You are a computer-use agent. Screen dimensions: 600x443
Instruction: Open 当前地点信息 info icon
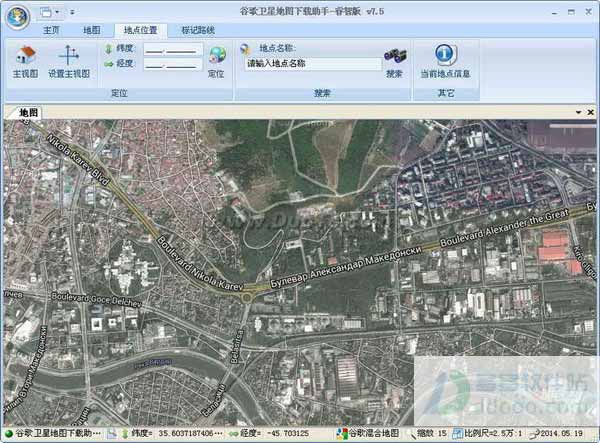point(445,54)
